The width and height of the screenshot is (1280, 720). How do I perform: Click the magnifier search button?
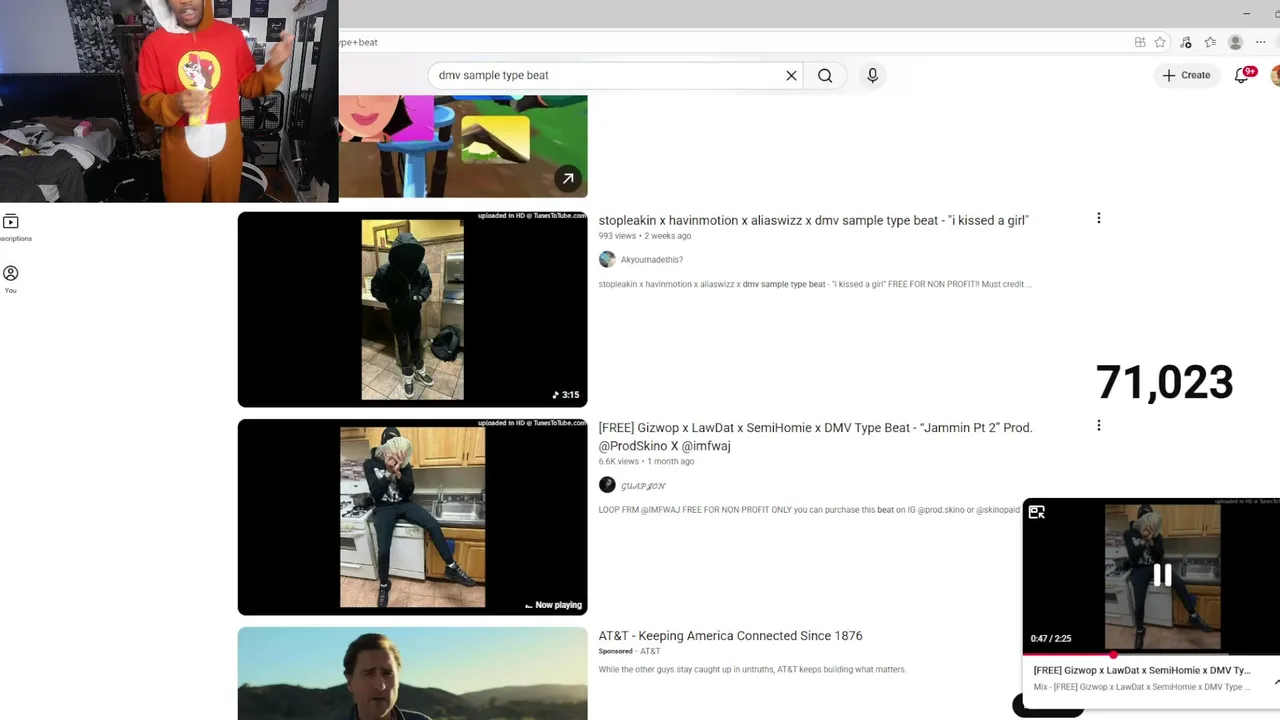(x=825, y=75)
